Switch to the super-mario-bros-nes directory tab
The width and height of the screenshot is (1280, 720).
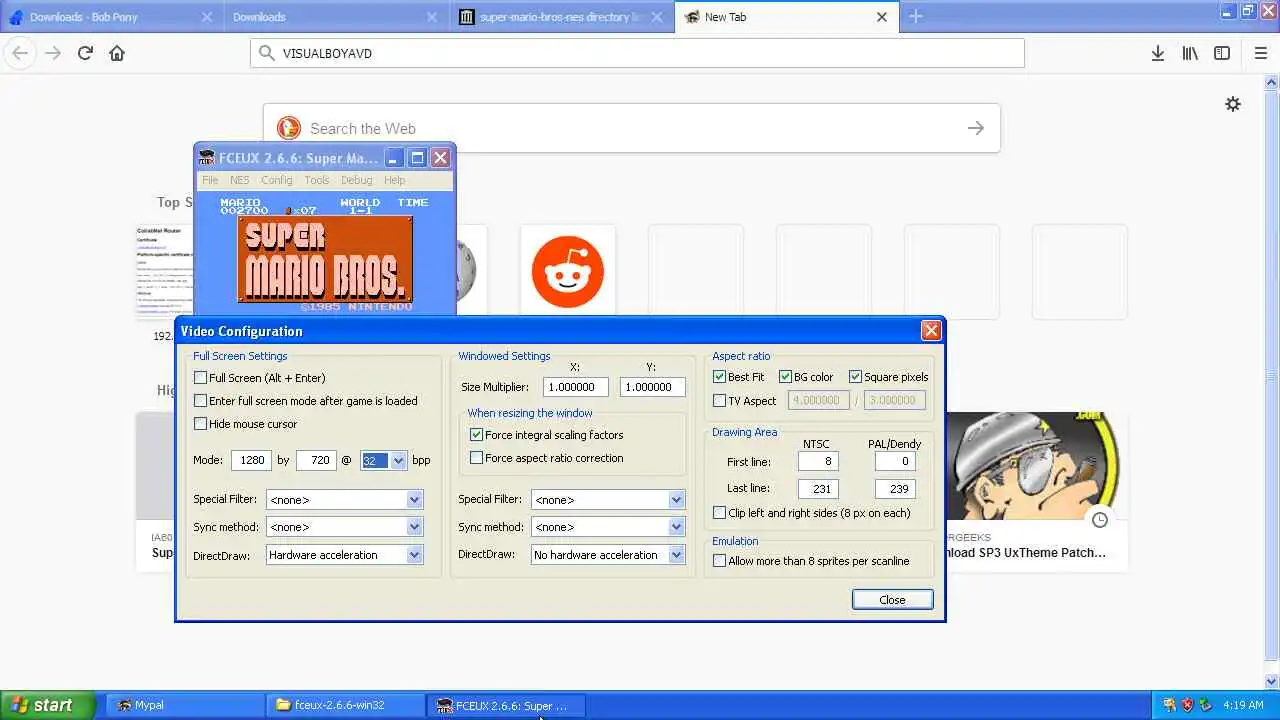point(561,17)
